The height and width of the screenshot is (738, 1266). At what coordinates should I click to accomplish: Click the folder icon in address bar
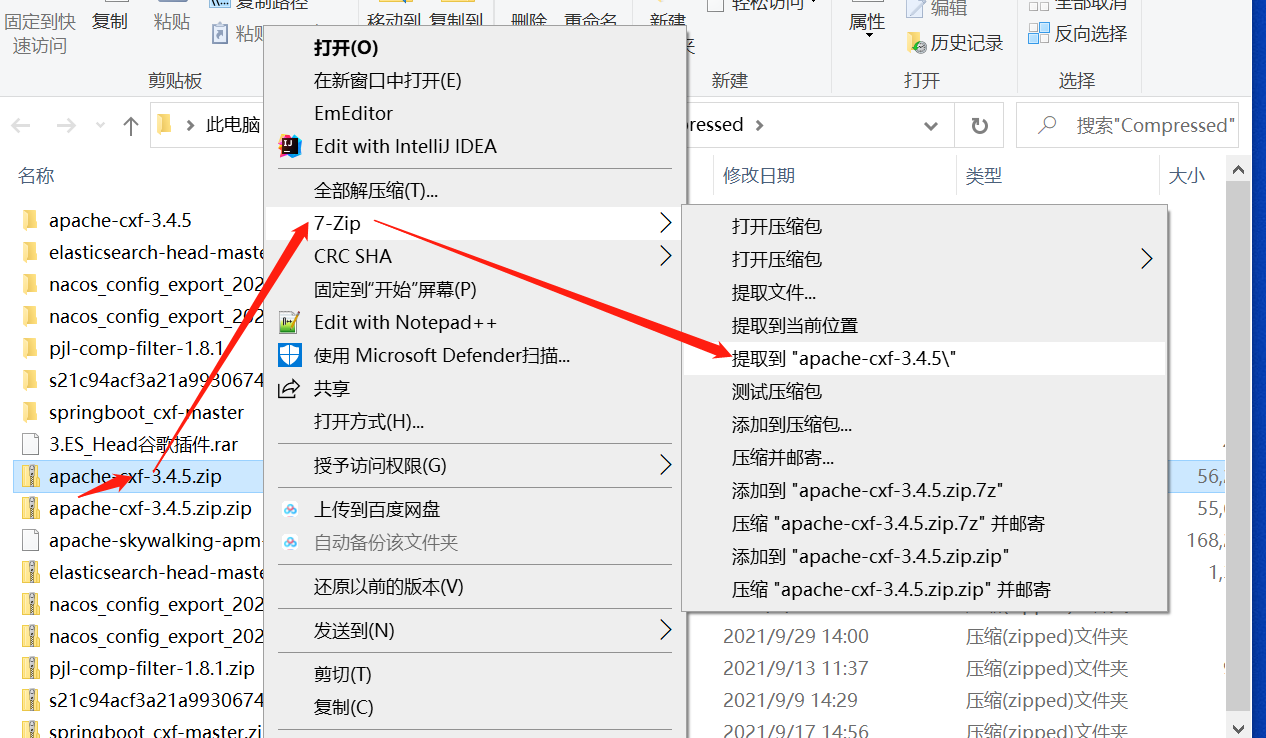165,125
